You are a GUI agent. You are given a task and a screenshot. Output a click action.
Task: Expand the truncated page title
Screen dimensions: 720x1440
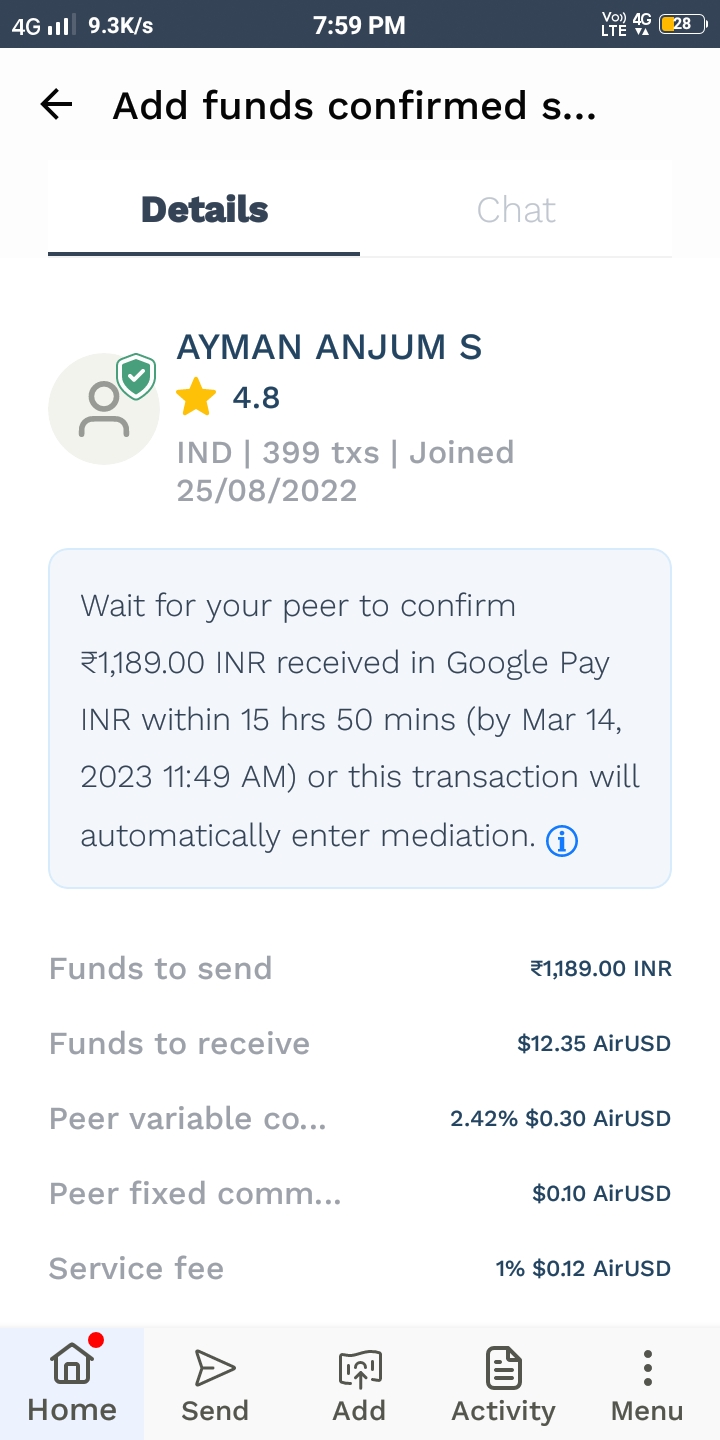354,105
